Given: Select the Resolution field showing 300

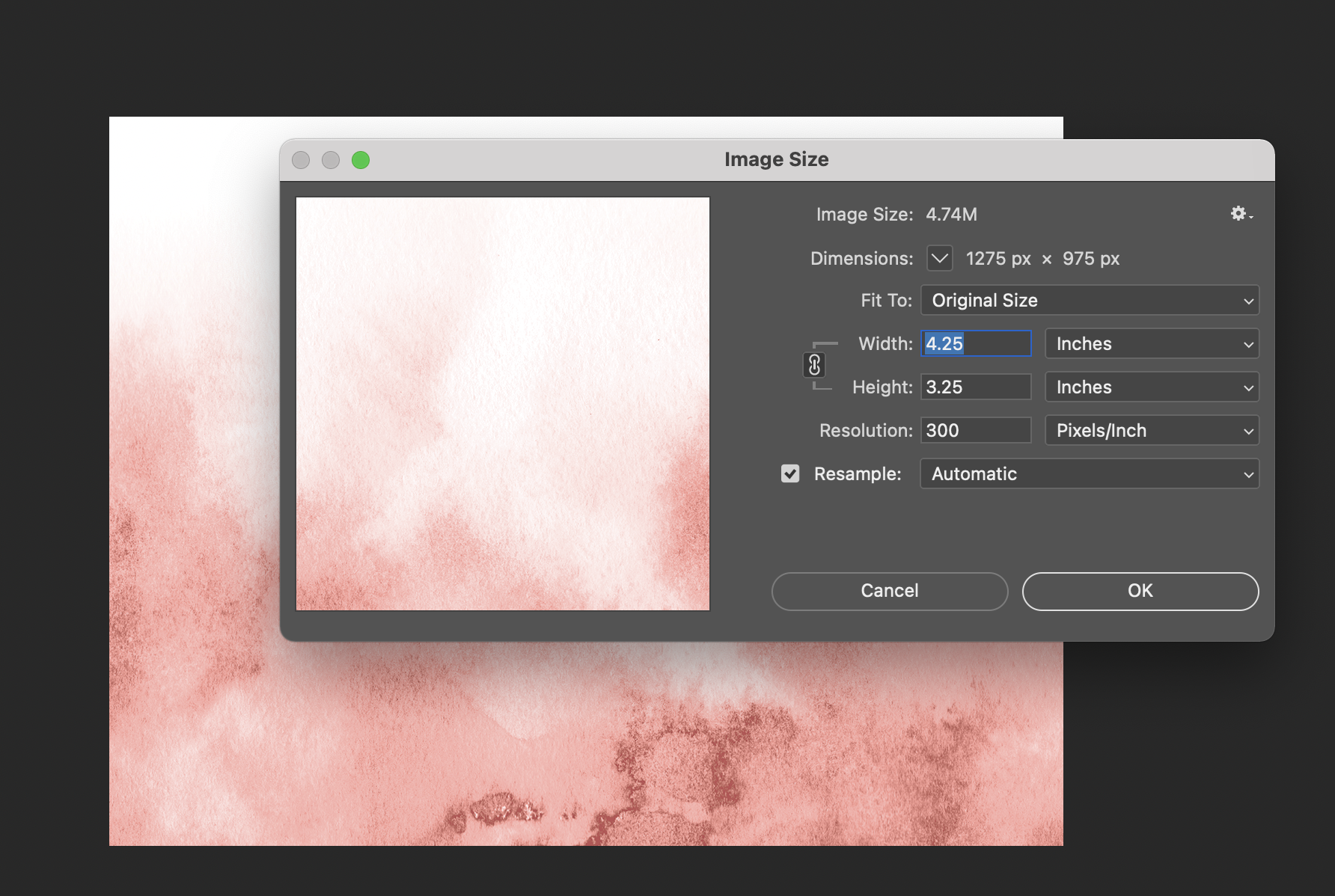Looking at the screenshot, I should coord(975,430).
